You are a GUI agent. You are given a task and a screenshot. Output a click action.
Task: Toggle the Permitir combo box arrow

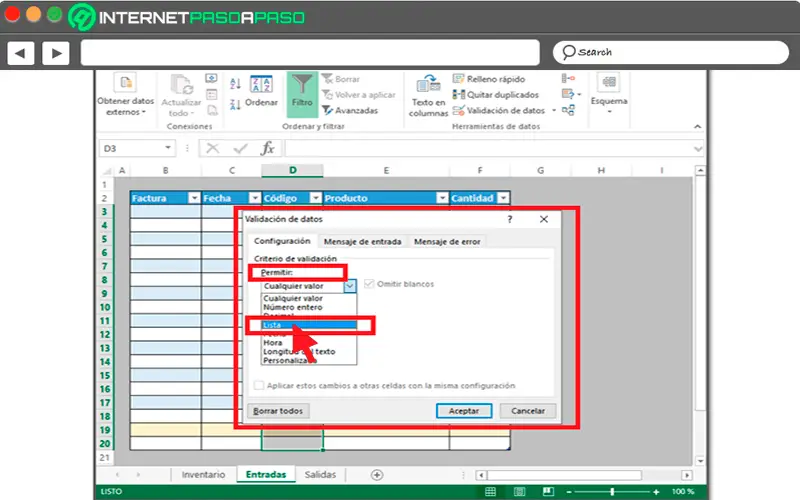(349, 286)
